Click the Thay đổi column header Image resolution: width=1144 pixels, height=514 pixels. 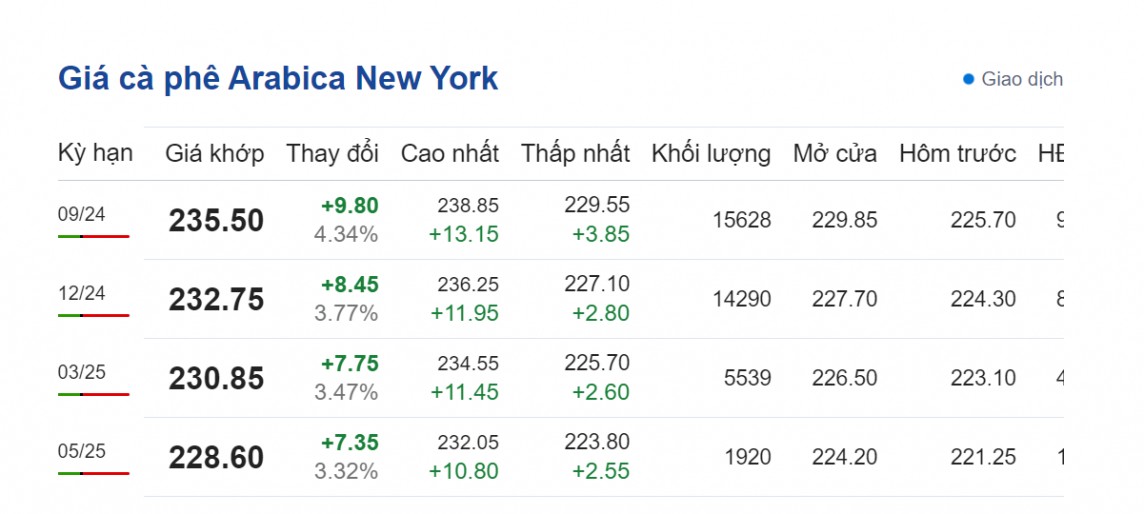pyautogui.click(x=333, y=154)
